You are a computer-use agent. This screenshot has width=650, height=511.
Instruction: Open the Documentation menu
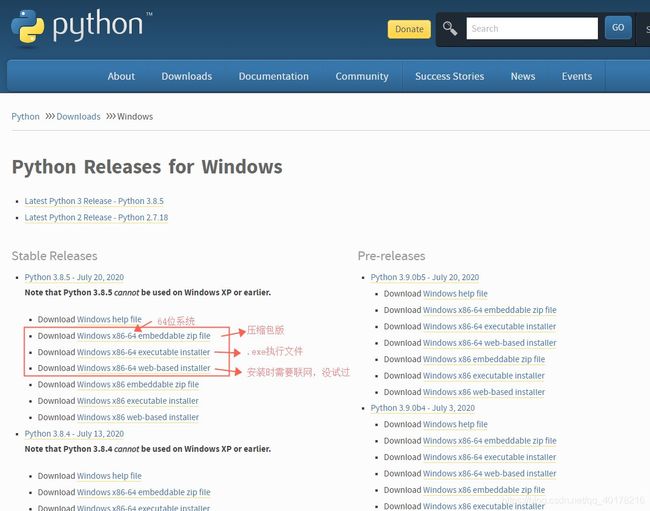coord(274,76)
